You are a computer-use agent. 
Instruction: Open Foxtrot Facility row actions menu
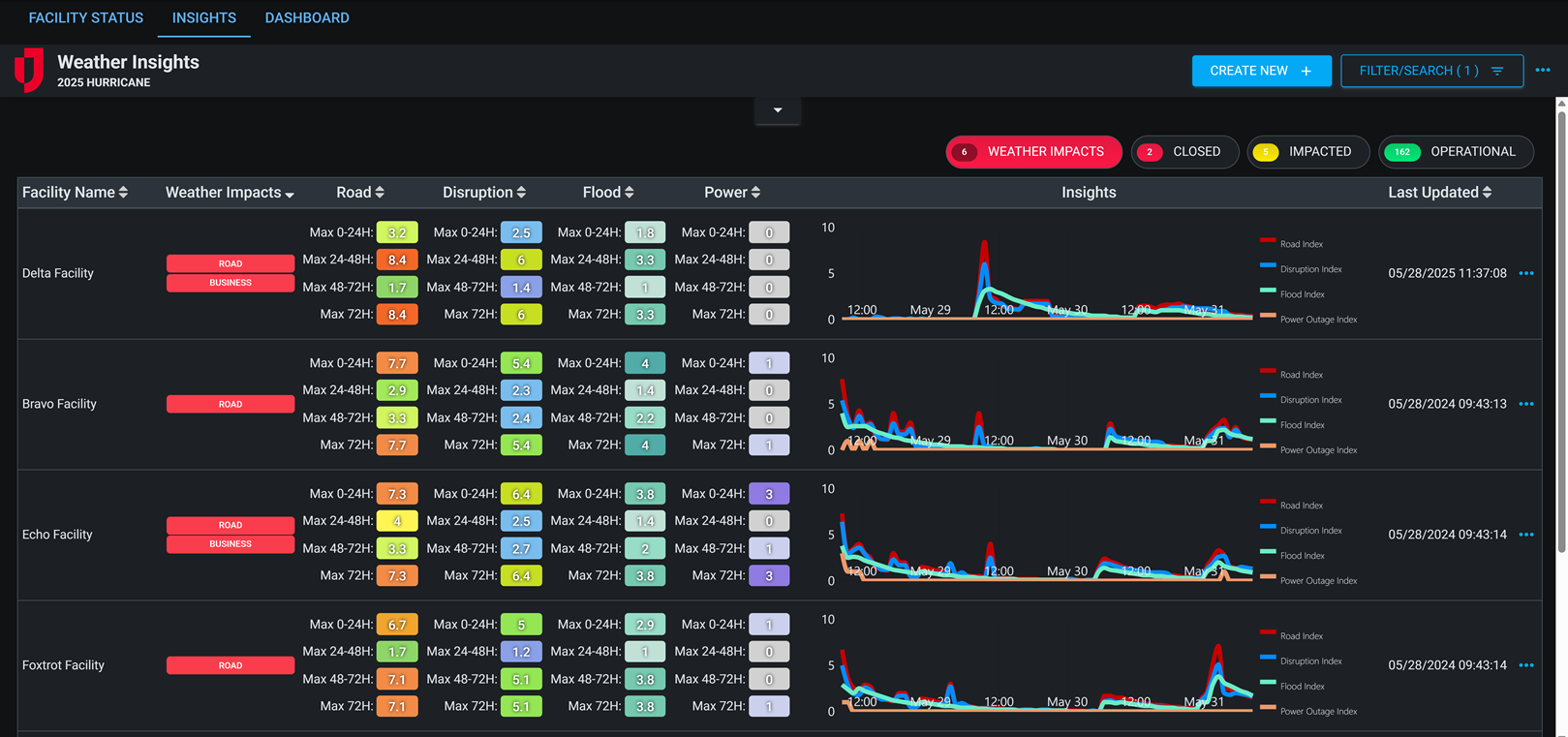click(1526, 665)
